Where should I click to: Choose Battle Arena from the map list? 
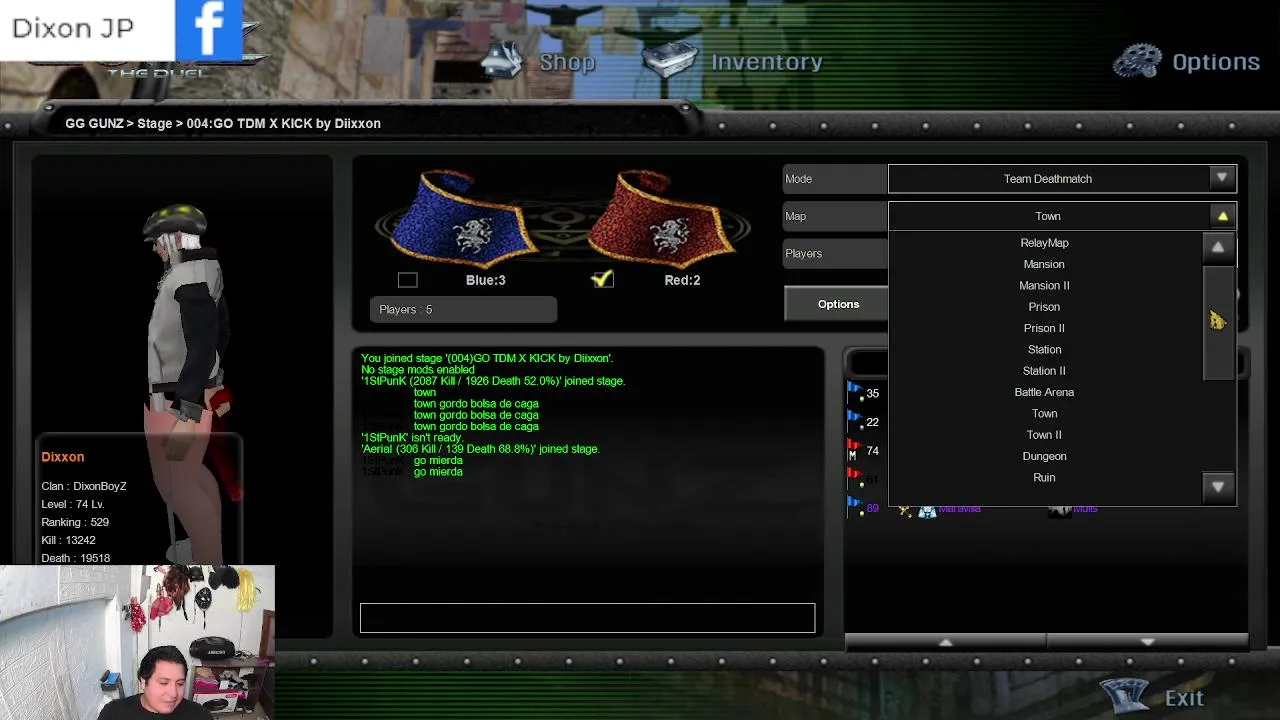(1044, 392)
